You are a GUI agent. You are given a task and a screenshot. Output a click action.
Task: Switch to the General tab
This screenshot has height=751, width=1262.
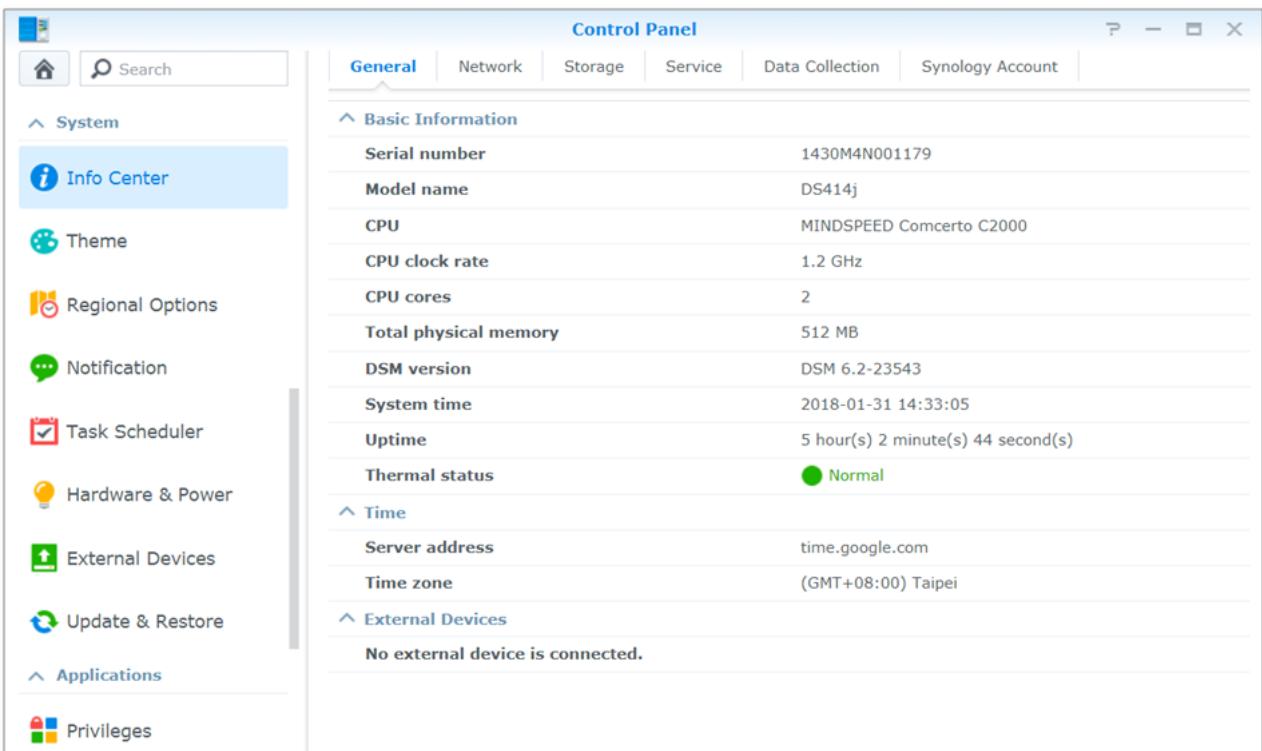pyautogui.click(x=383, y=67)
